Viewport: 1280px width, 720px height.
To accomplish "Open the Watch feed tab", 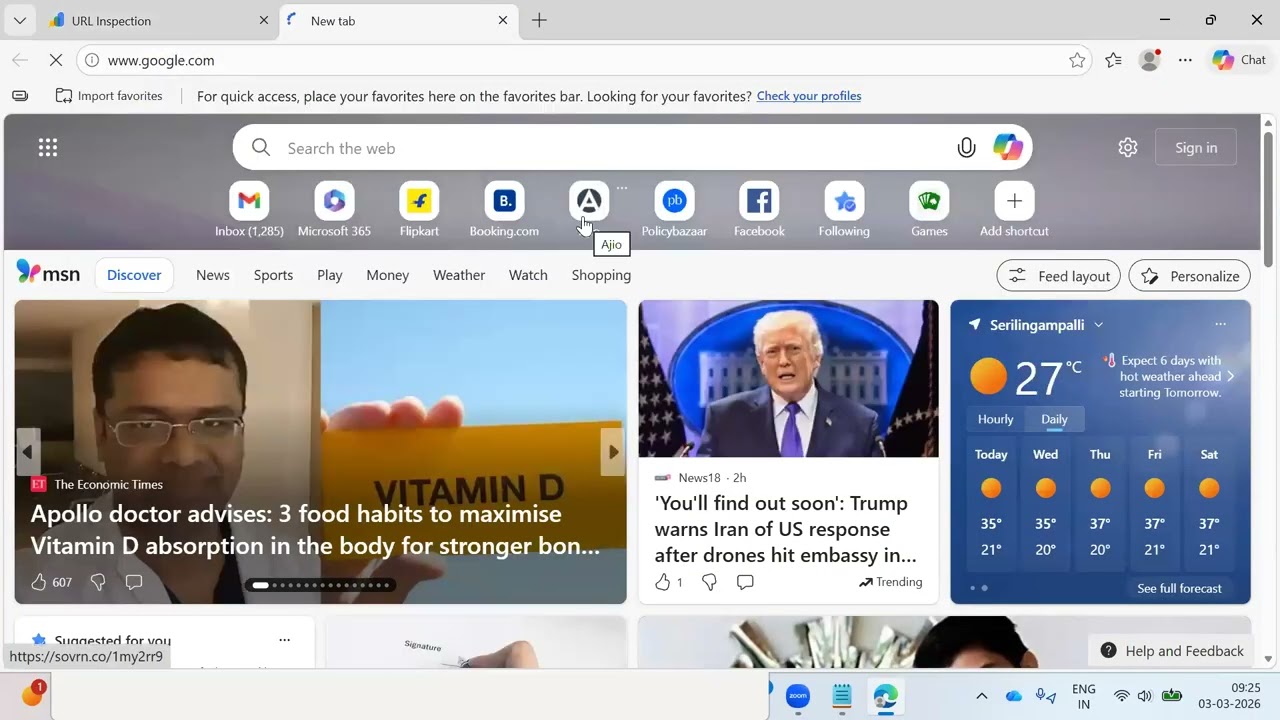I will click(x=528, y=275).
